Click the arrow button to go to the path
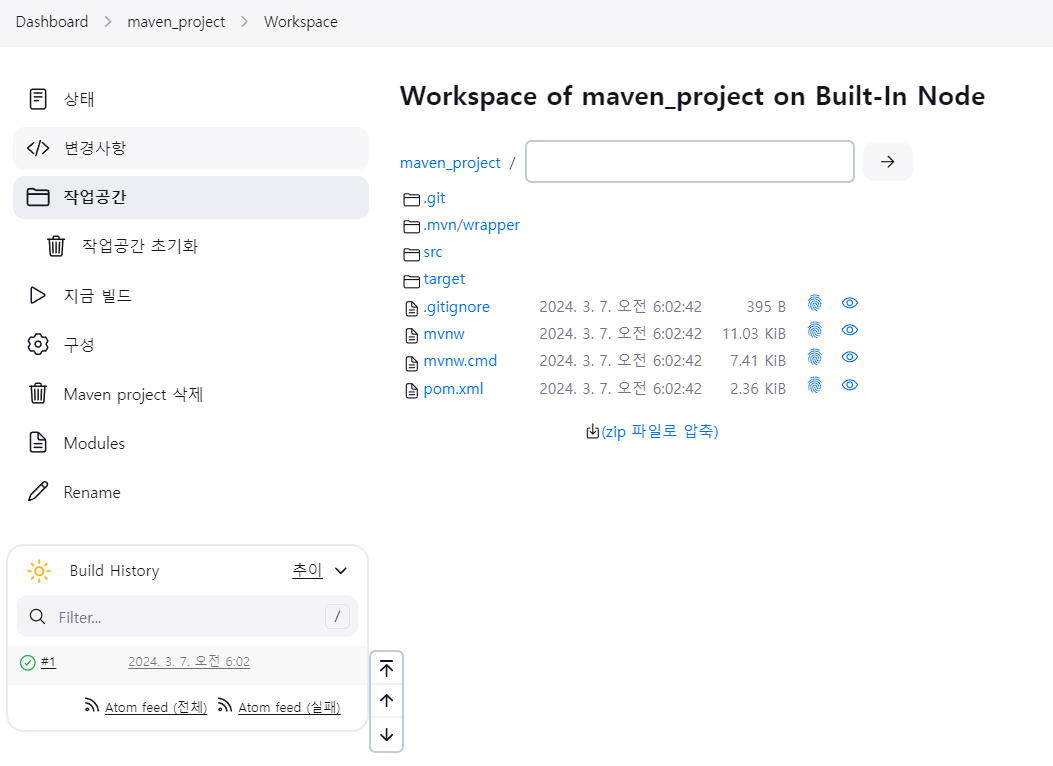The height and width of the screenshot is (766, 1053). click(x=887, y=161)
